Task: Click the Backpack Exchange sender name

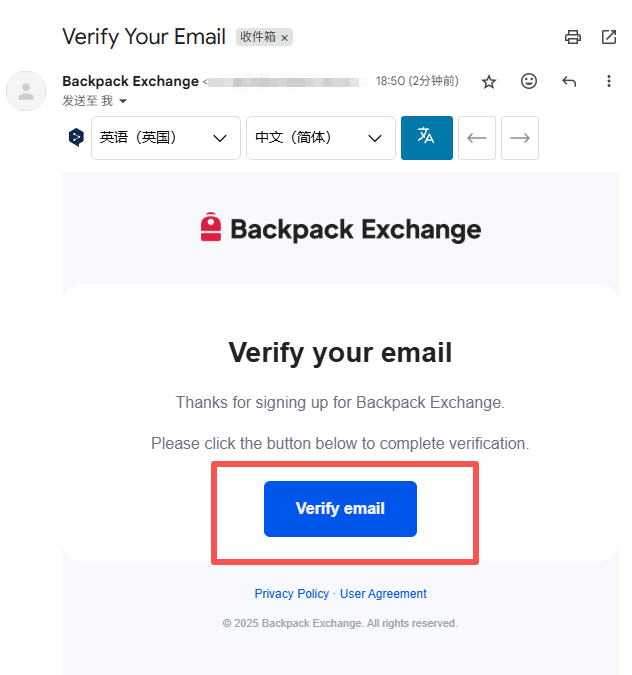Action: (130, 81)
